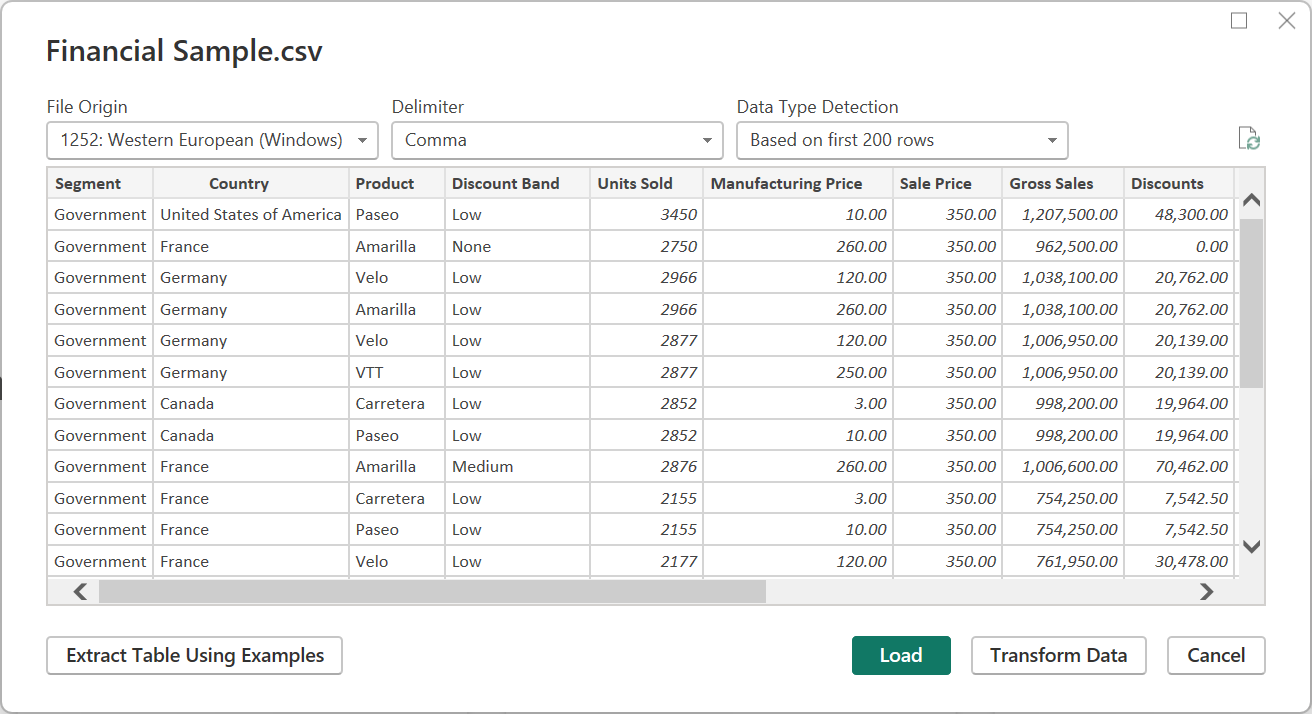This screenshot has height=714, width=1312.
Task: Click the scroll down arrow of table
Action: [x=1251, y=547]
